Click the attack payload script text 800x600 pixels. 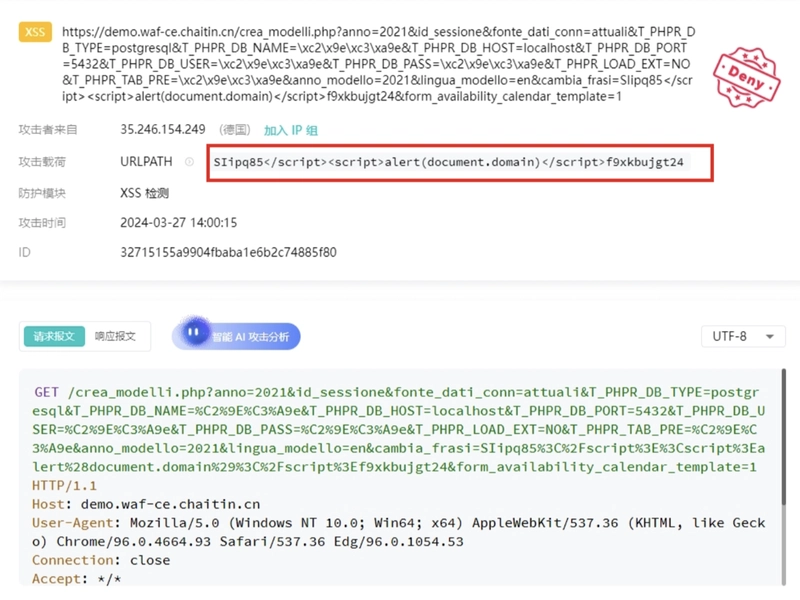448,162
